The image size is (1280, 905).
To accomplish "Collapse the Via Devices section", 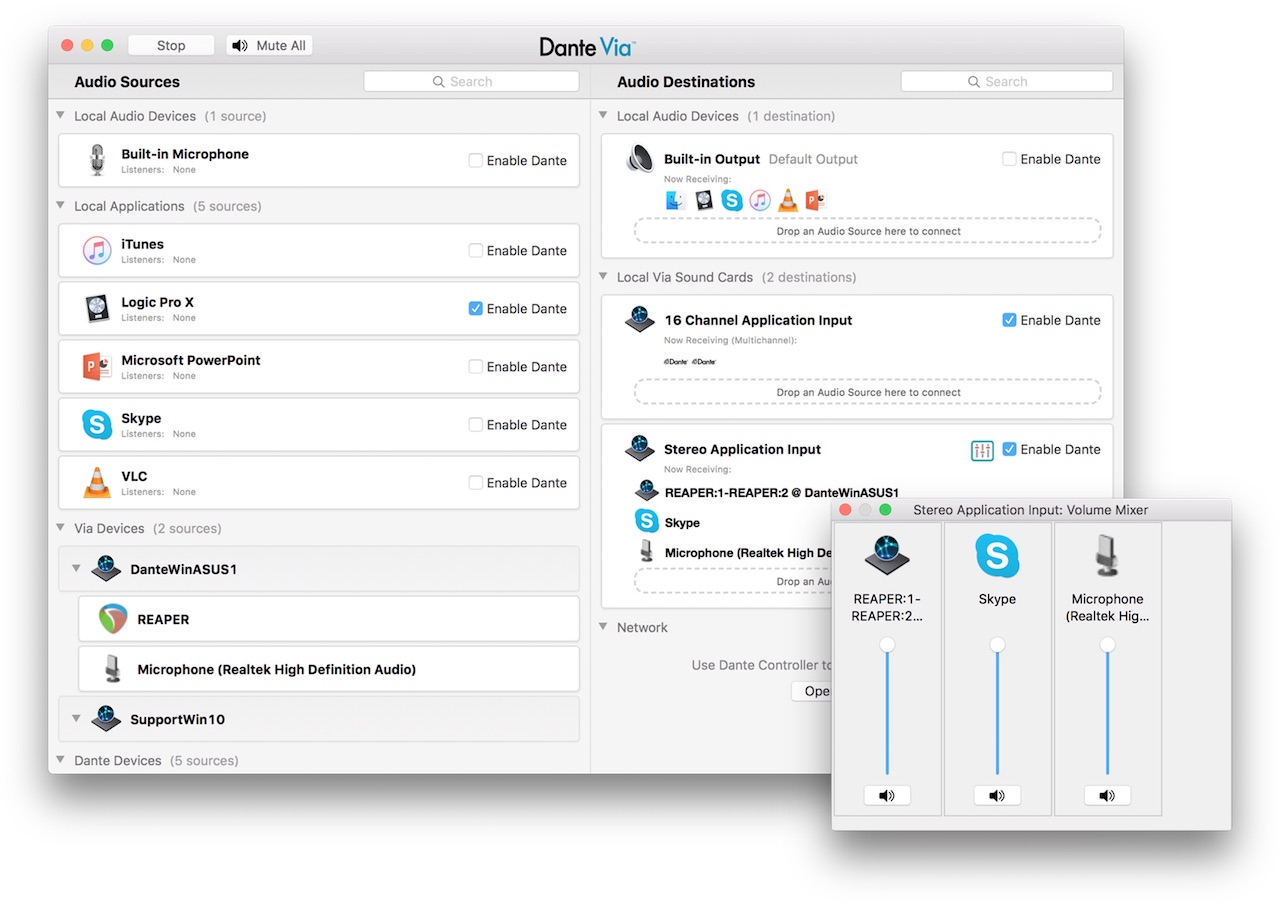I will pos(61,528).
